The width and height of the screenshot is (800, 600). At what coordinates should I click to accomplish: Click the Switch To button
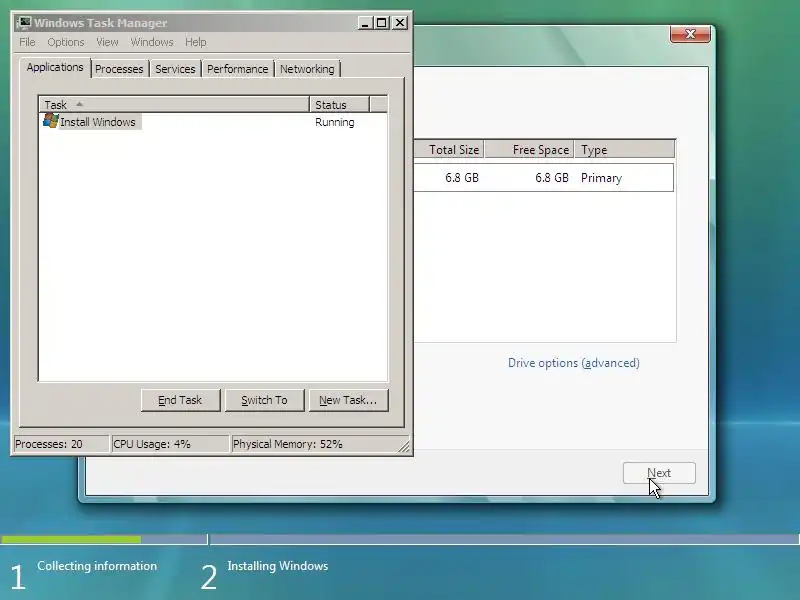pos(264,400)
